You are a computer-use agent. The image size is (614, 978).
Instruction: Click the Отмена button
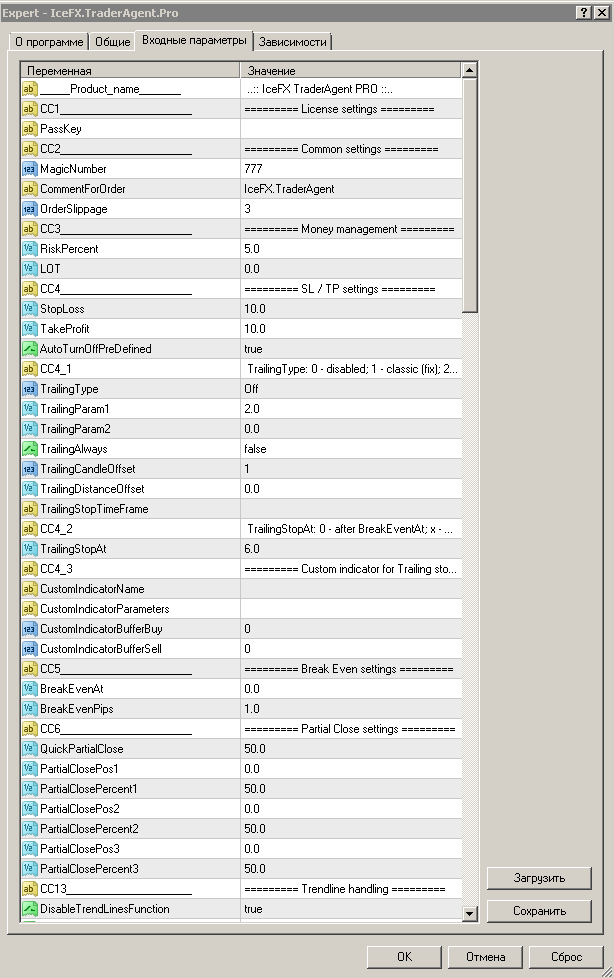coord(485,957)
